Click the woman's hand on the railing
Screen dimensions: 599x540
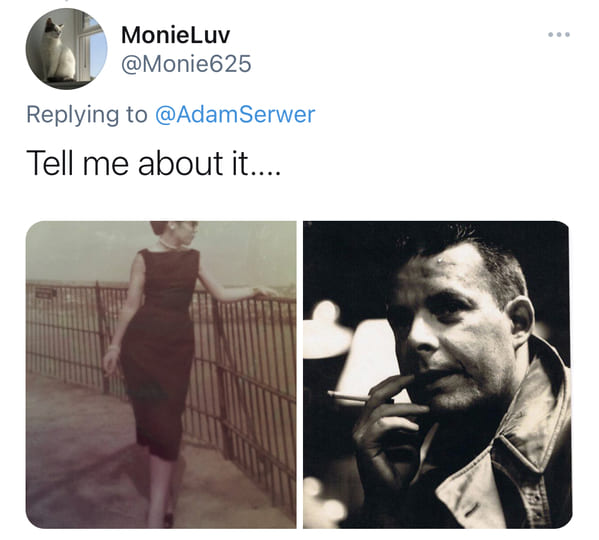click(264, 293)
